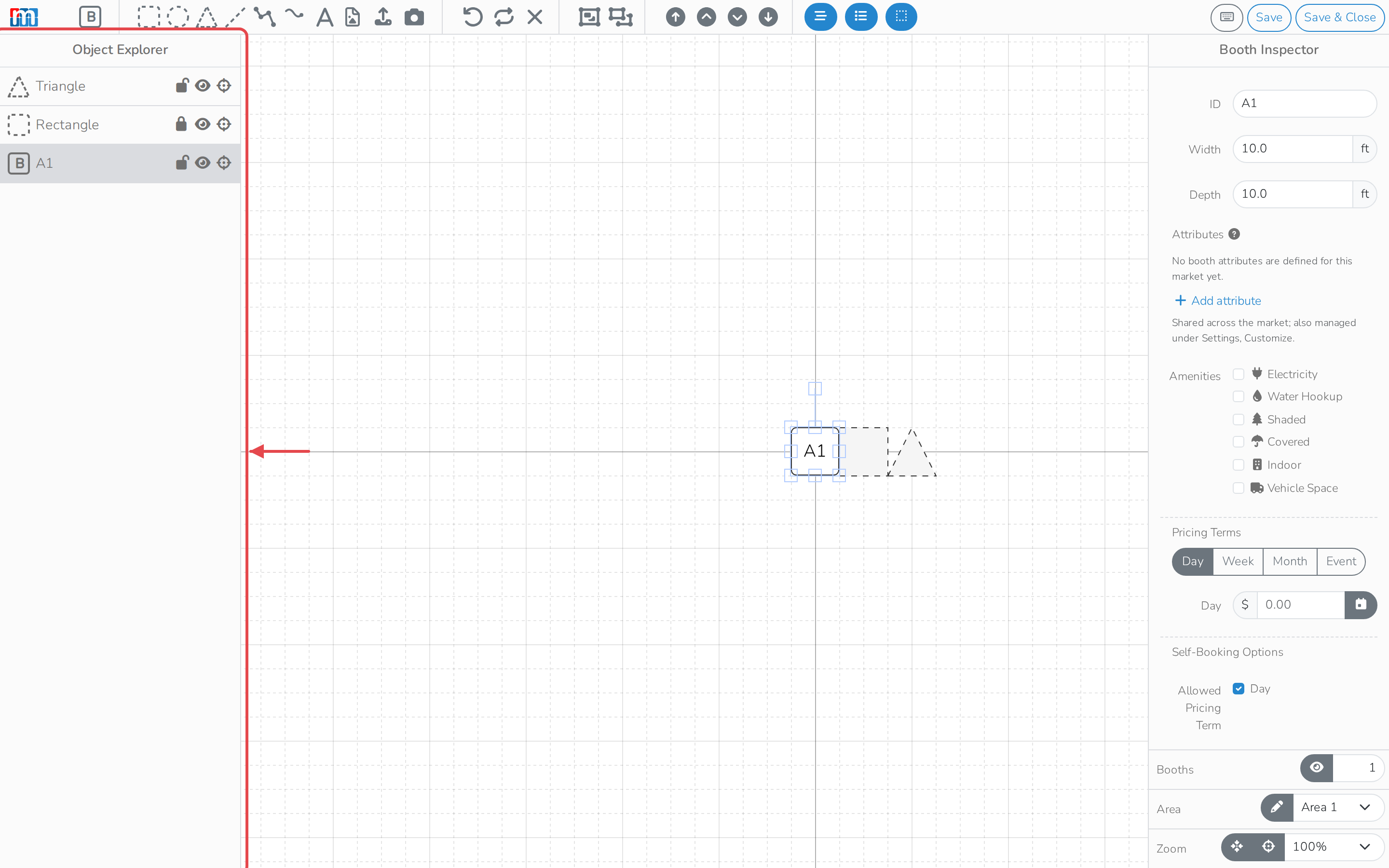
Task: Toggle lock on Triangle object
Action: coord(182,85)
